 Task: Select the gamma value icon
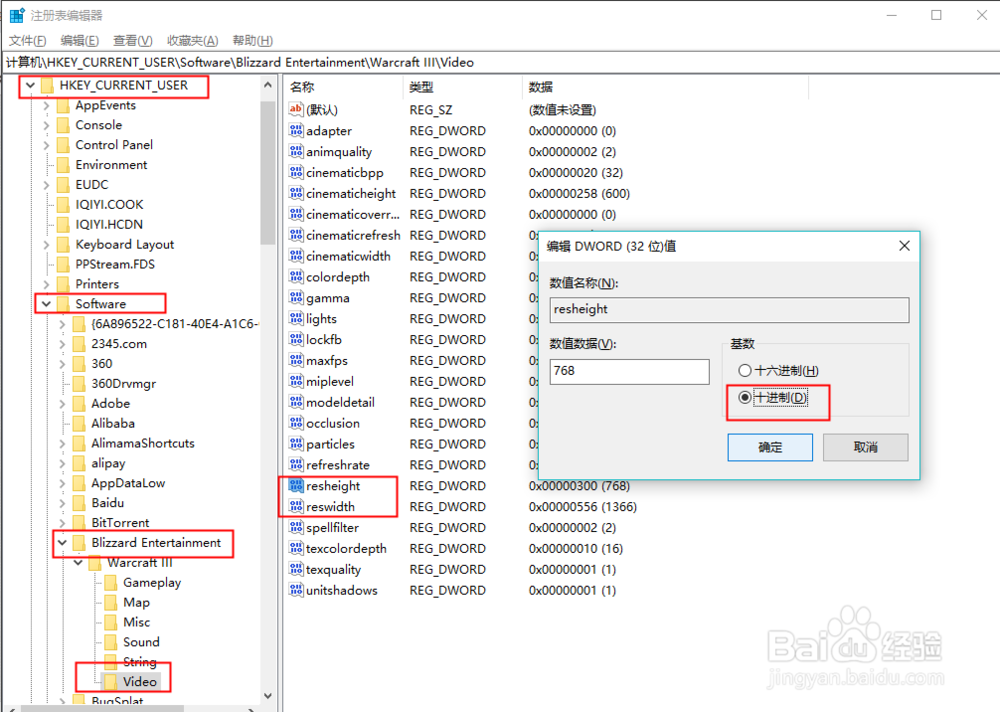pyautogui.click(x=296, y=298)
